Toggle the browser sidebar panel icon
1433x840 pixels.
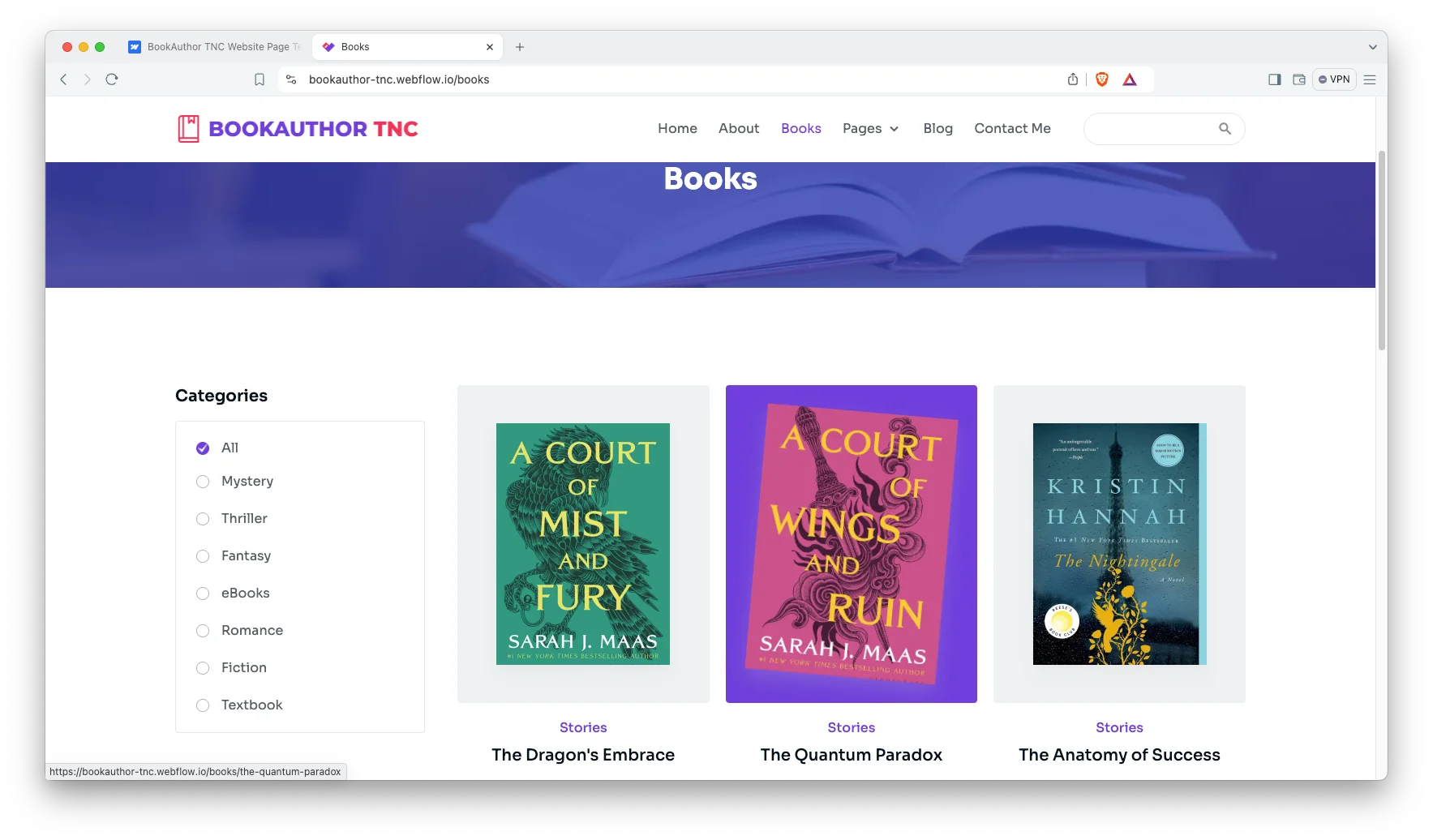[x=1274, y=79]
